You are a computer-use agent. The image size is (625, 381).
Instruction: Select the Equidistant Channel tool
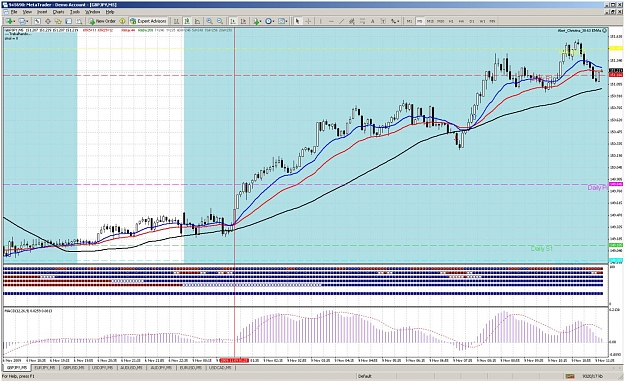point(352,21)
